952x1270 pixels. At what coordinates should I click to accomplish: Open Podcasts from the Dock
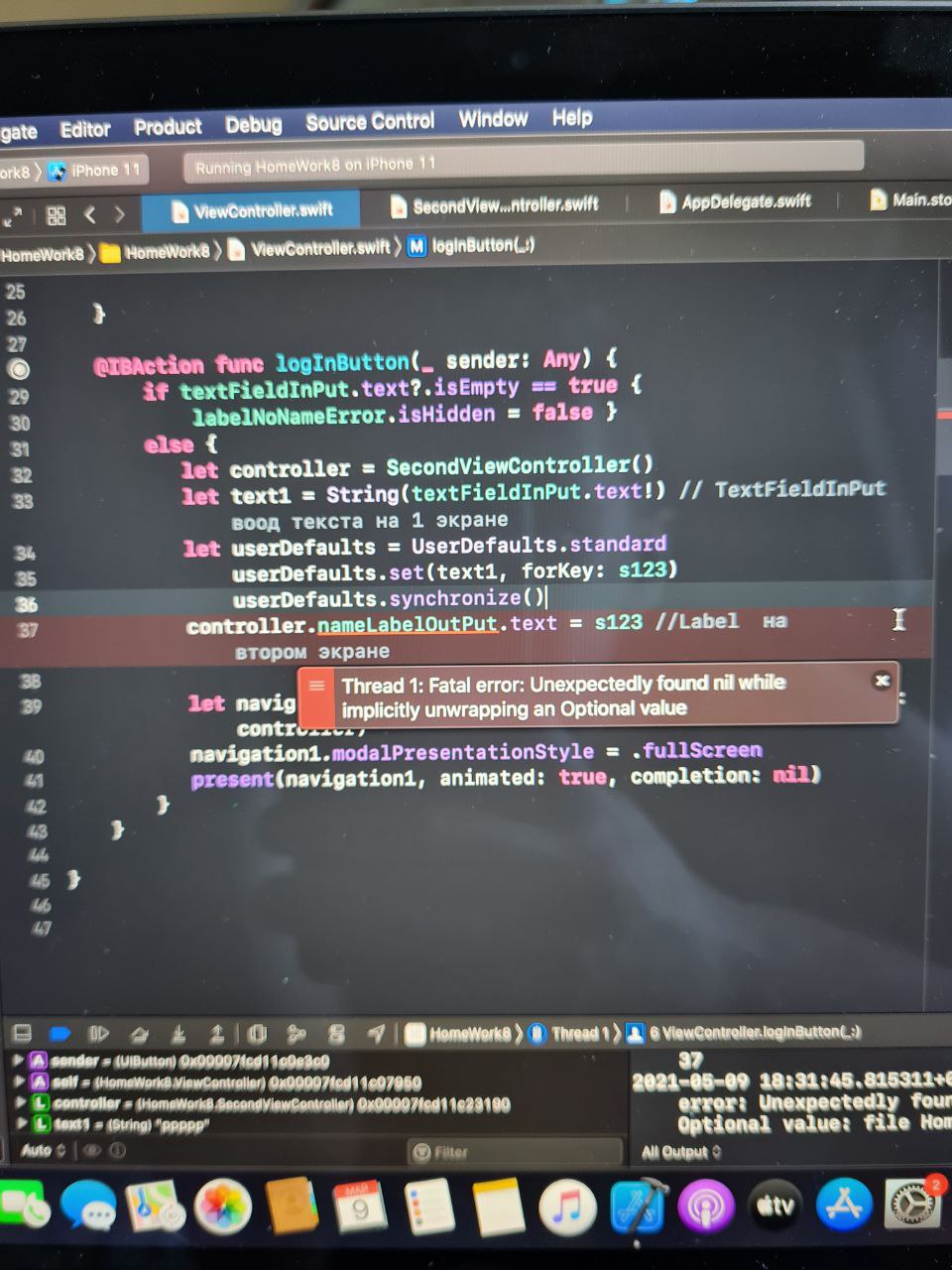[x=706, y=1206]
